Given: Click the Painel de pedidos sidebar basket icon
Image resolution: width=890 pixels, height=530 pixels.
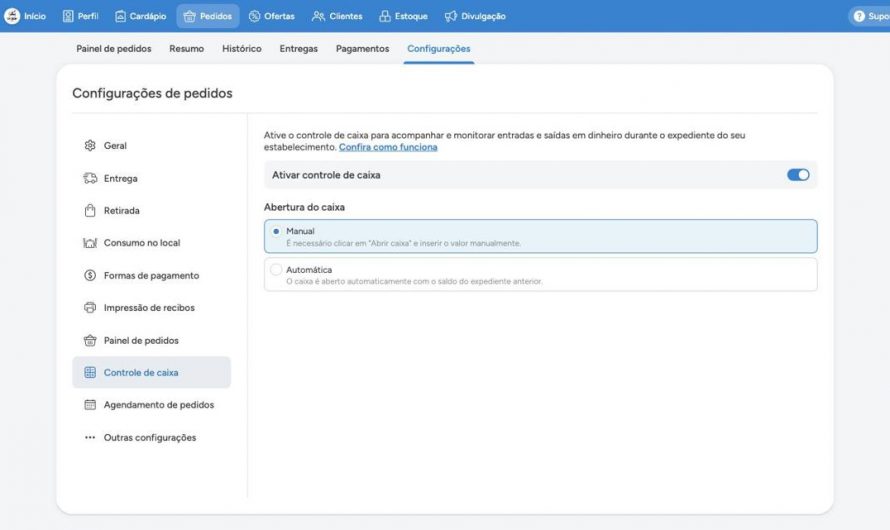Looking at the screenshot, I should (x=90, y=340).
